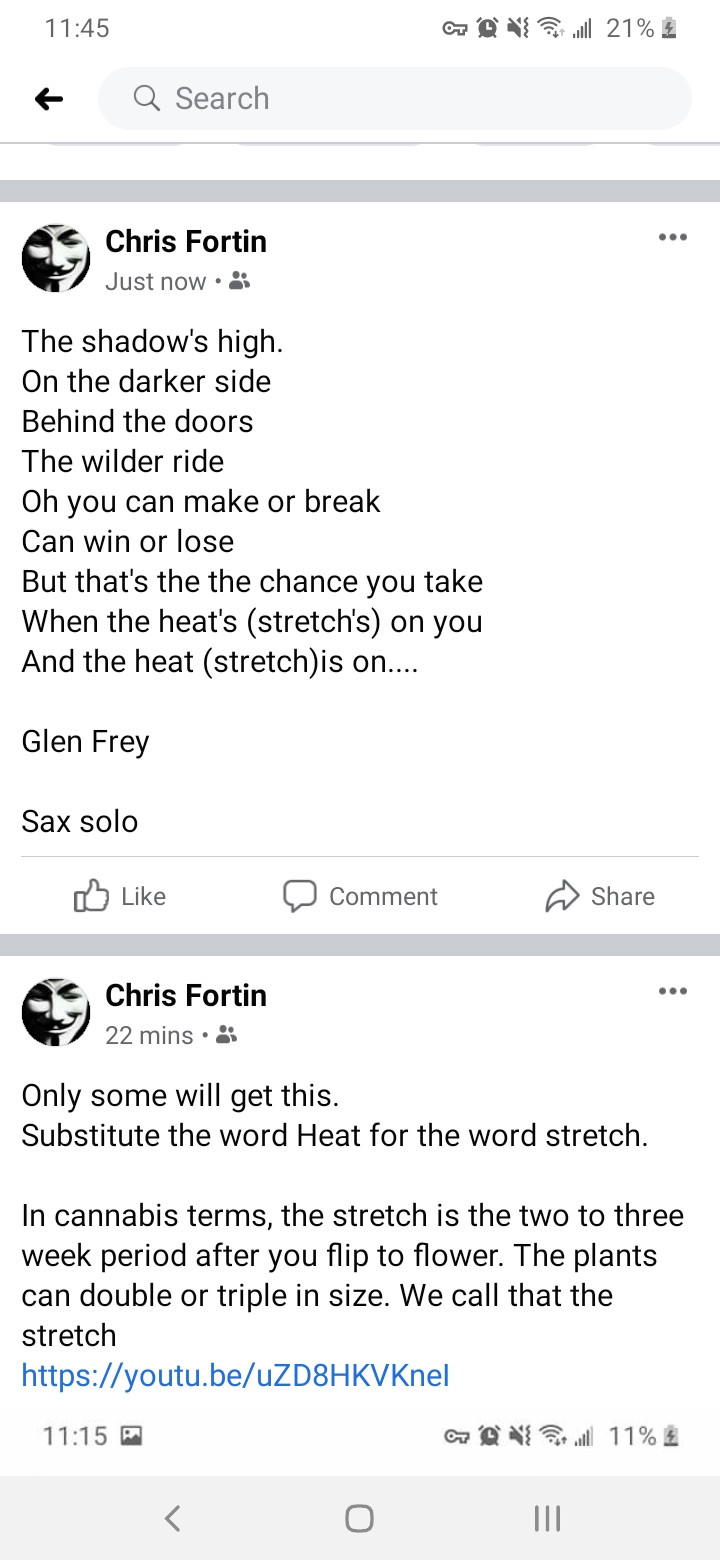
Task: Tap the speech bubble comment icon
Action: click(x=300, y=896)
